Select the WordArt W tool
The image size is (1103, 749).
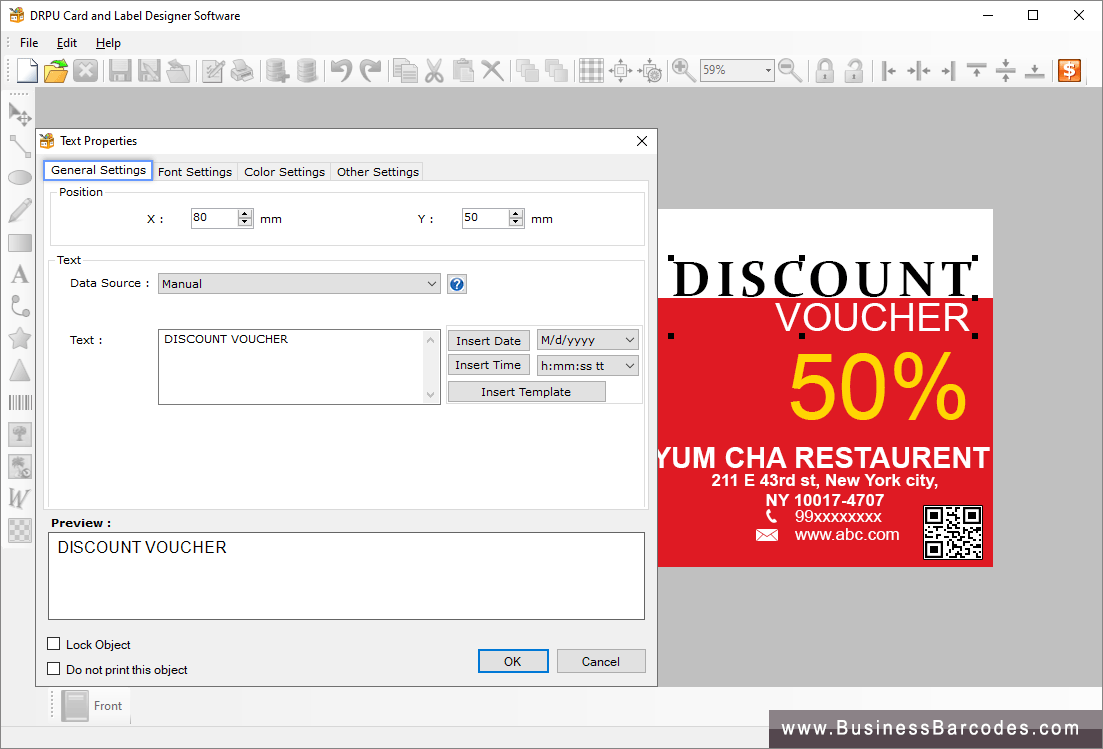[19, 498]
